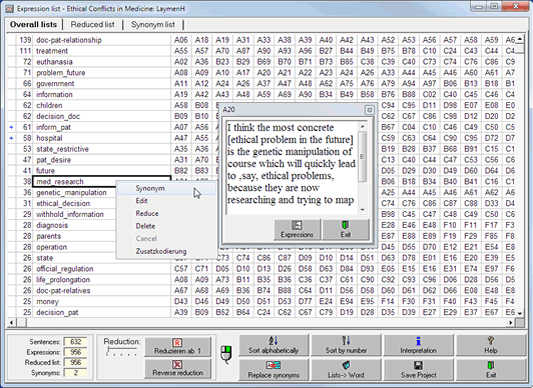533x388 pixels.
Task: Click the main window Exit button
Action: coord(491,370)
